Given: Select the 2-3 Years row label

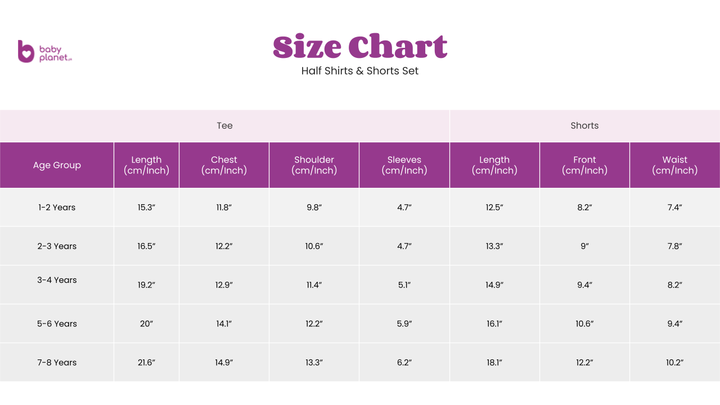Looking at the screenshot, I should pos(57,246).
